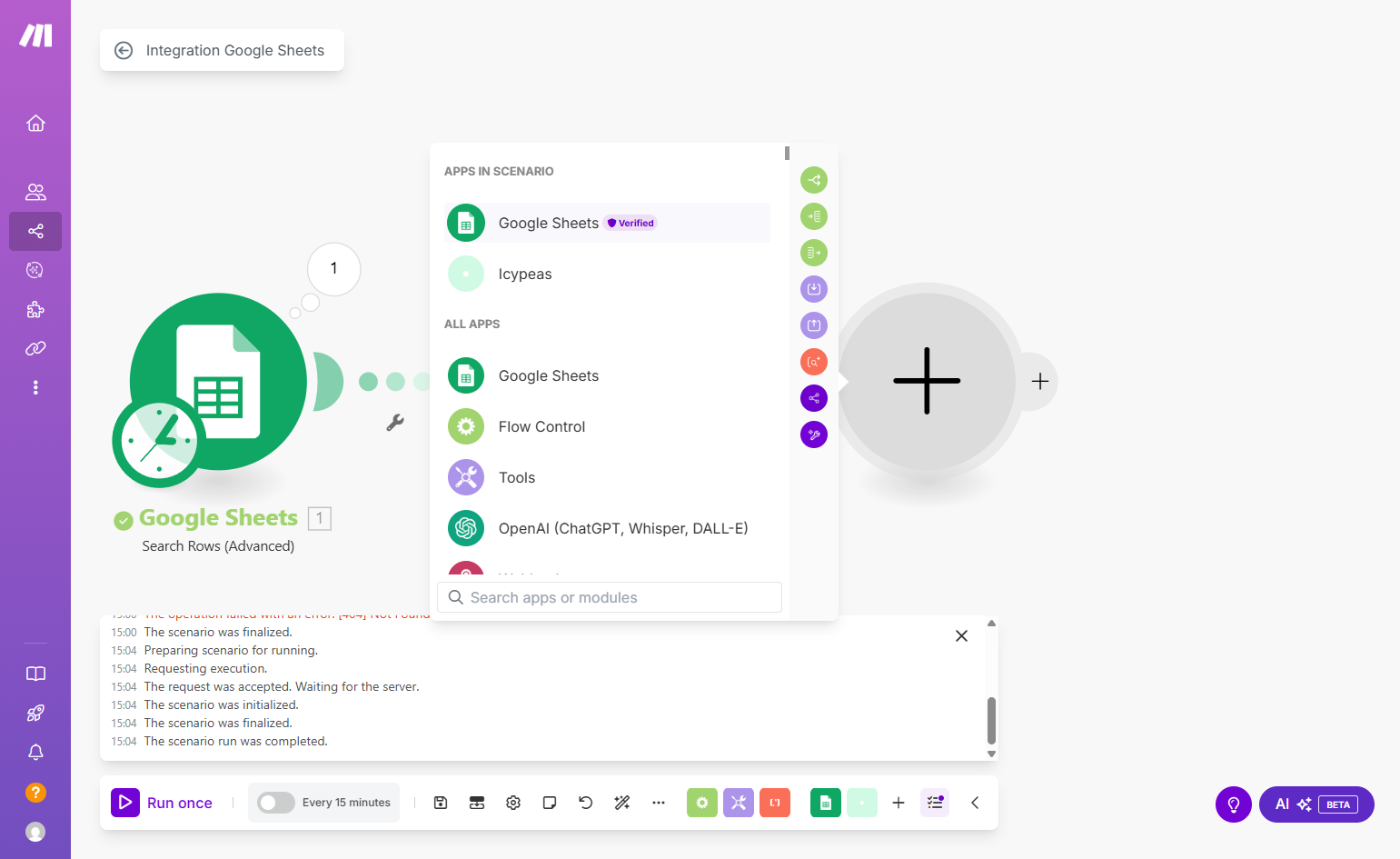This screenshot has height=859, width=1400.
Task: Open the checklist panel icon with purple dot
Action: 935,803
